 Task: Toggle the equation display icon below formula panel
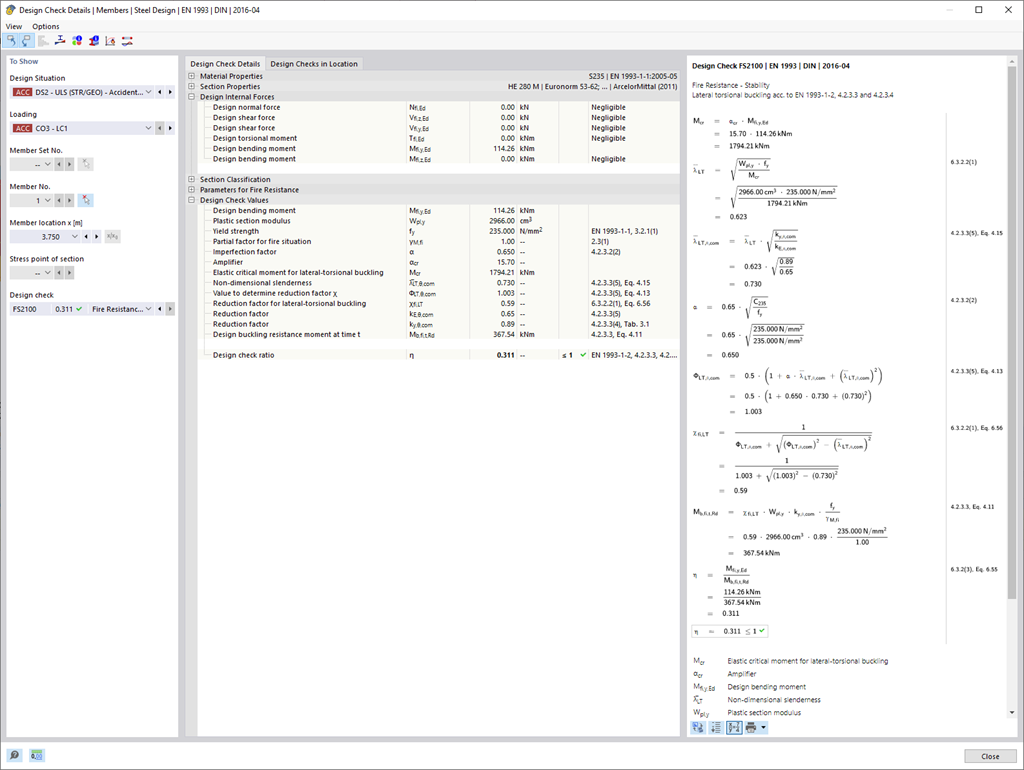[x=734, y=728]
